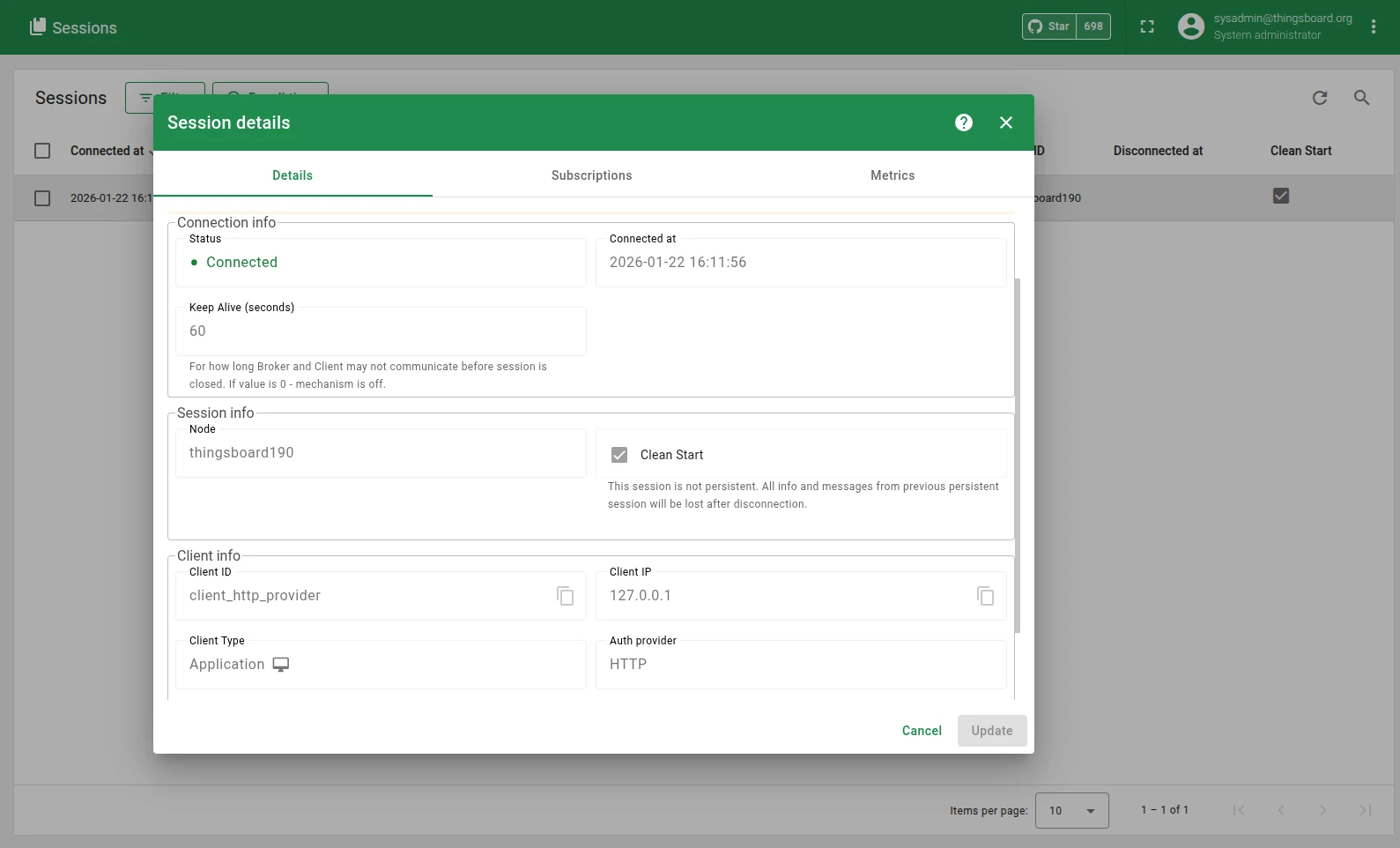Click the 698 star count

tap(1093, 26)
